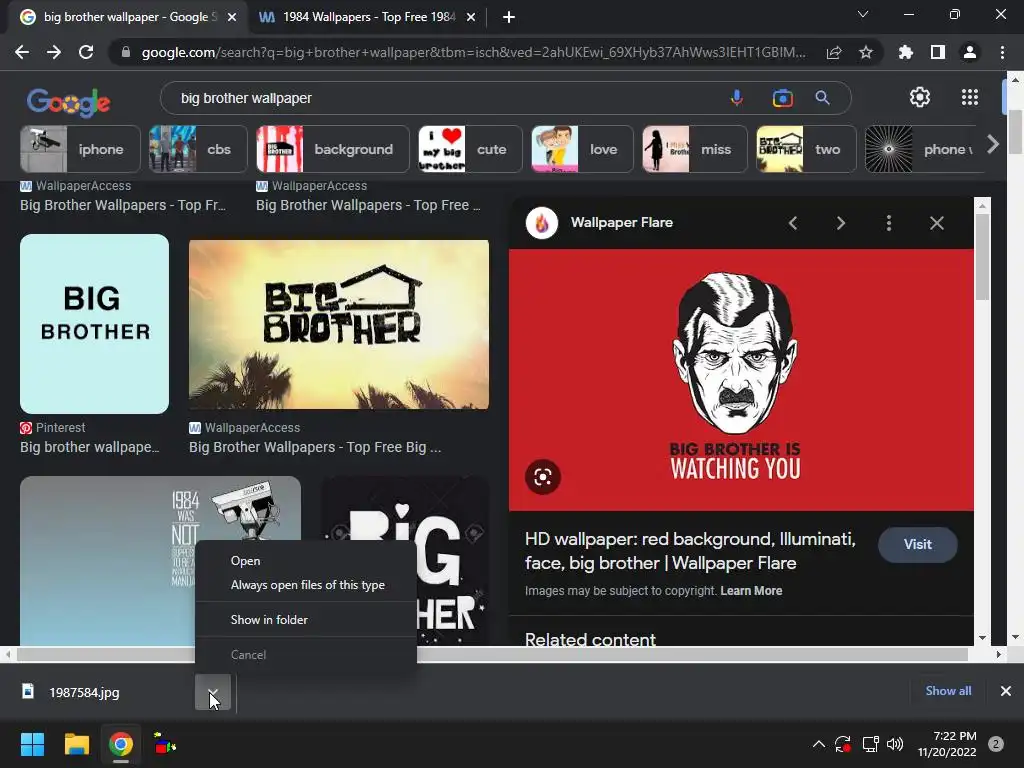The width and height of the screenshot is (1024, 768).
Task: Open more options in image preview panel
Action: [889, 223]
